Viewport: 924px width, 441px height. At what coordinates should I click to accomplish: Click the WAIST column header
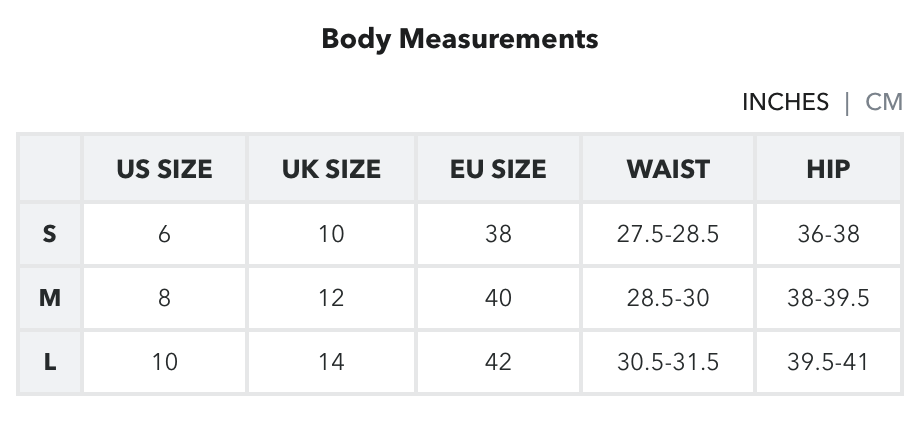(668, 169)
